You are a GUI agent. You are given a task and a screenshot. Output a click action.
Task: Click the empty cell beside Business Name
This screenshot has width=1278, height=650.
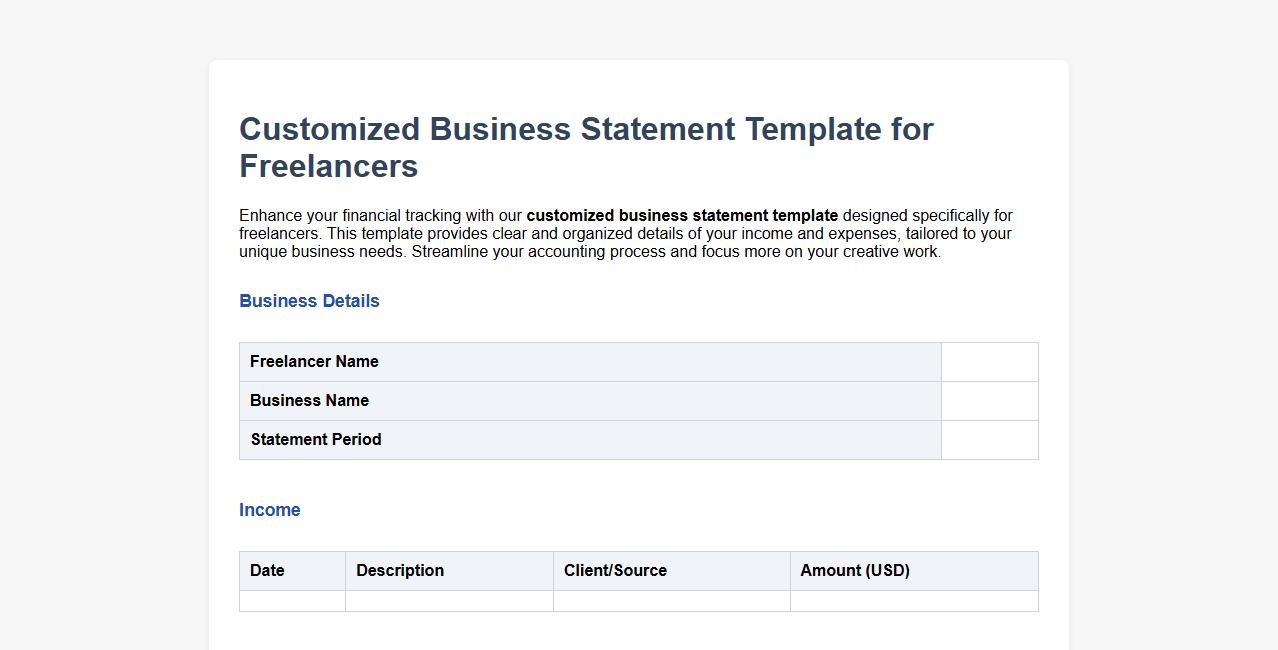coord(989,400)
